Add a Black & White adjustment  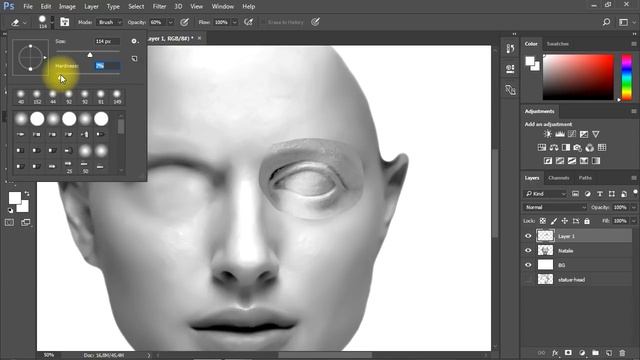566,147
